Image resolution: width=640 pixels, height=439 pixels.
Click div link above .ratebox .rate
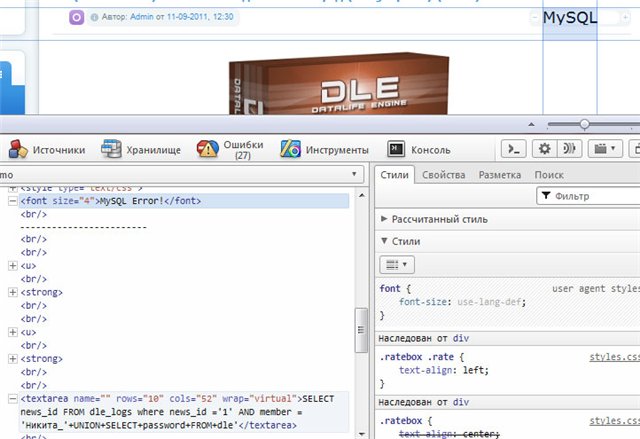pos(460,338)
